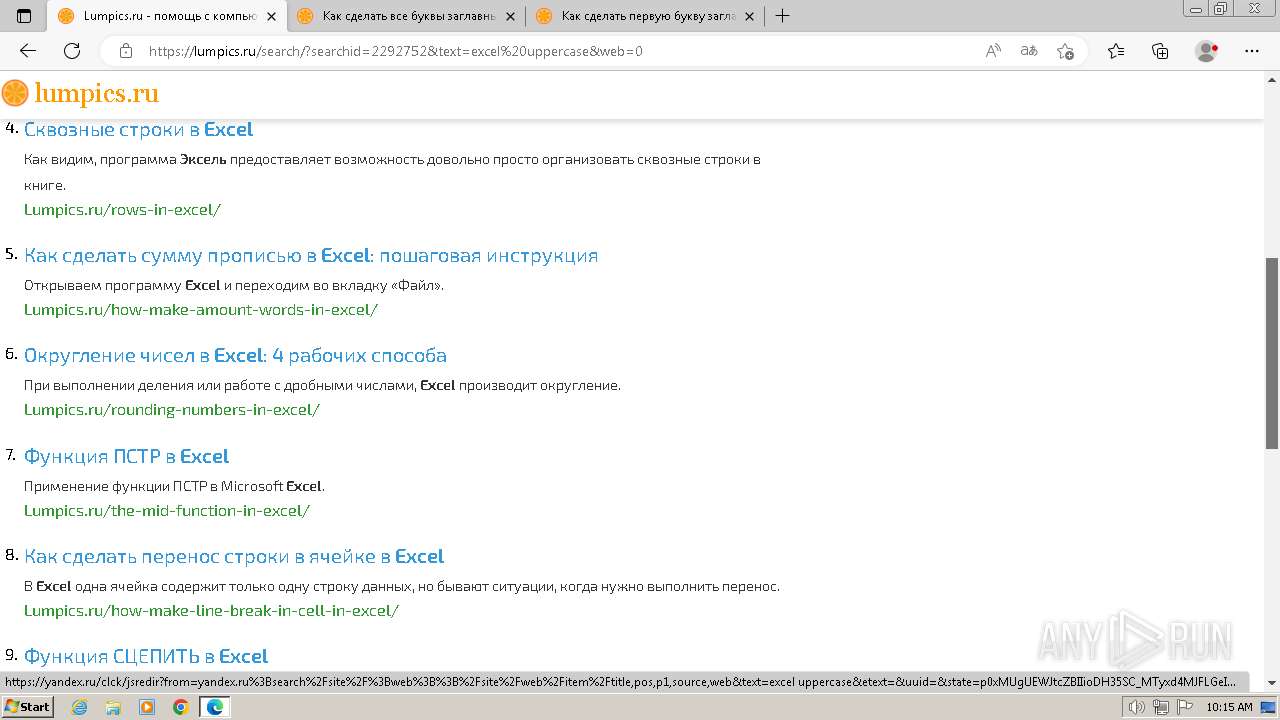Viewport: 1280px width, 720px height.
Task: Click snippet При выполнении деления или работе
Action: point(322,385)
